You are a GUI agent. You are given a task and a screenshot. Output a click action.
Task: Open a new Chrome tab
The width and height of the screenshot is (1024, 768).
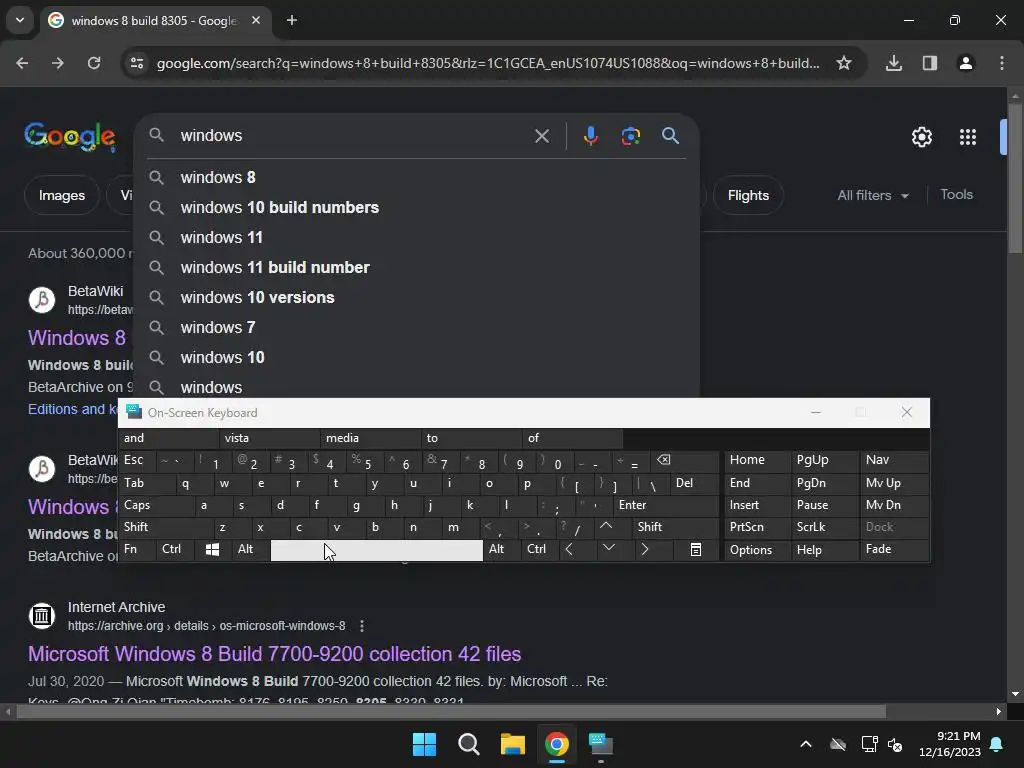click(292, 20)
